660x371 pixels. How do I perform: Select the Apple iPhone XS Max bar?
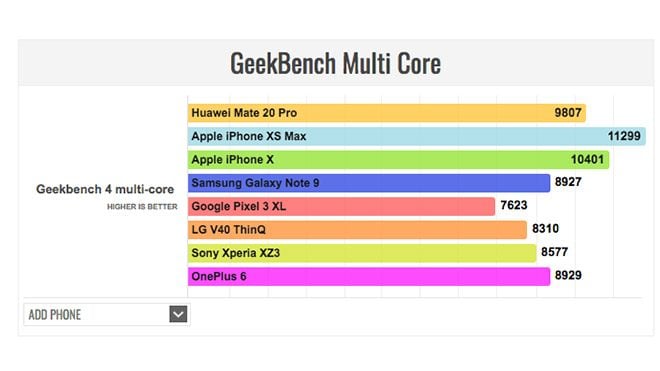[x=417, y=136]
